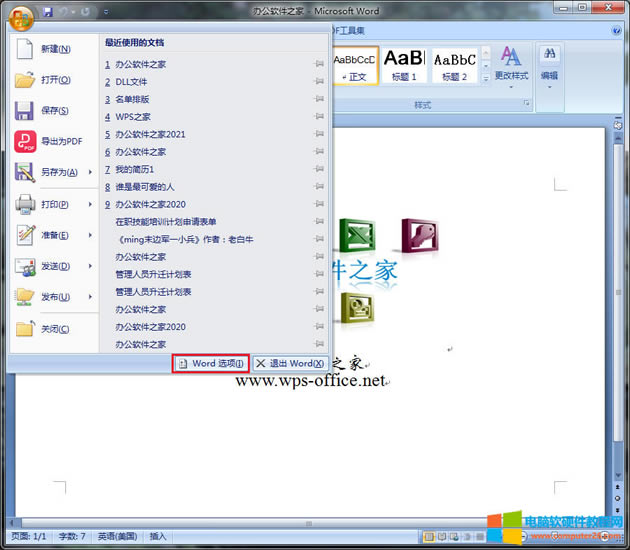Apply the 标题 1 style
Screen dimensions: 630x550
[404, 66]
